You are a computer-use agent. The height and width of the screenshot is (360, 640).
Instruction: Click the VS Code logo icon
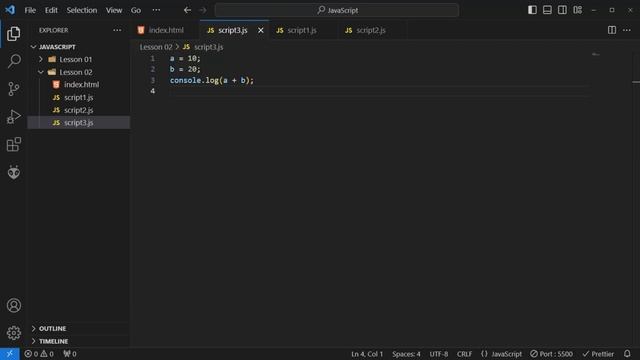pos(10,10)
